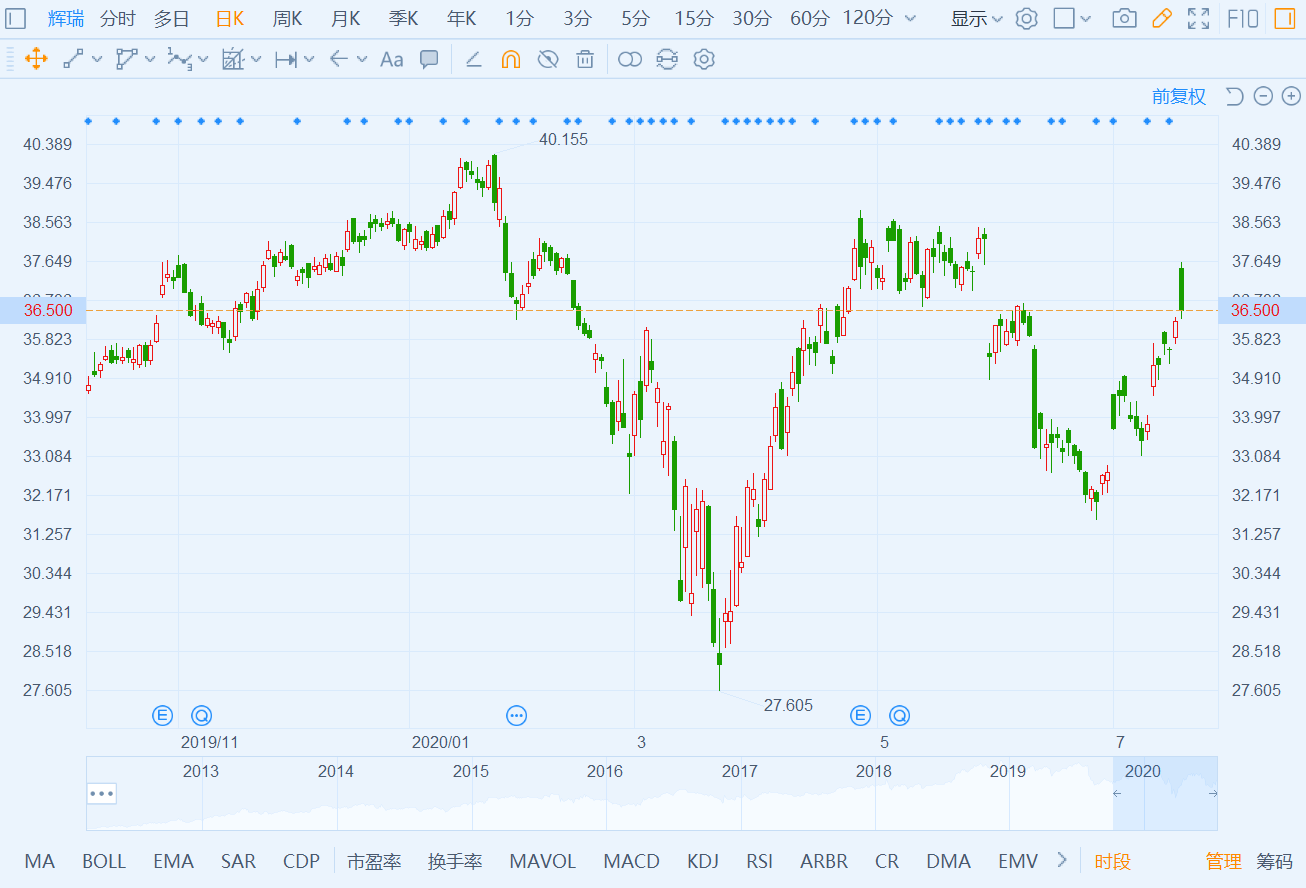Zoom in the chart with plus icon
Screen dimensions: 1306x888
pyautogui.click(x=1291, y=96)
